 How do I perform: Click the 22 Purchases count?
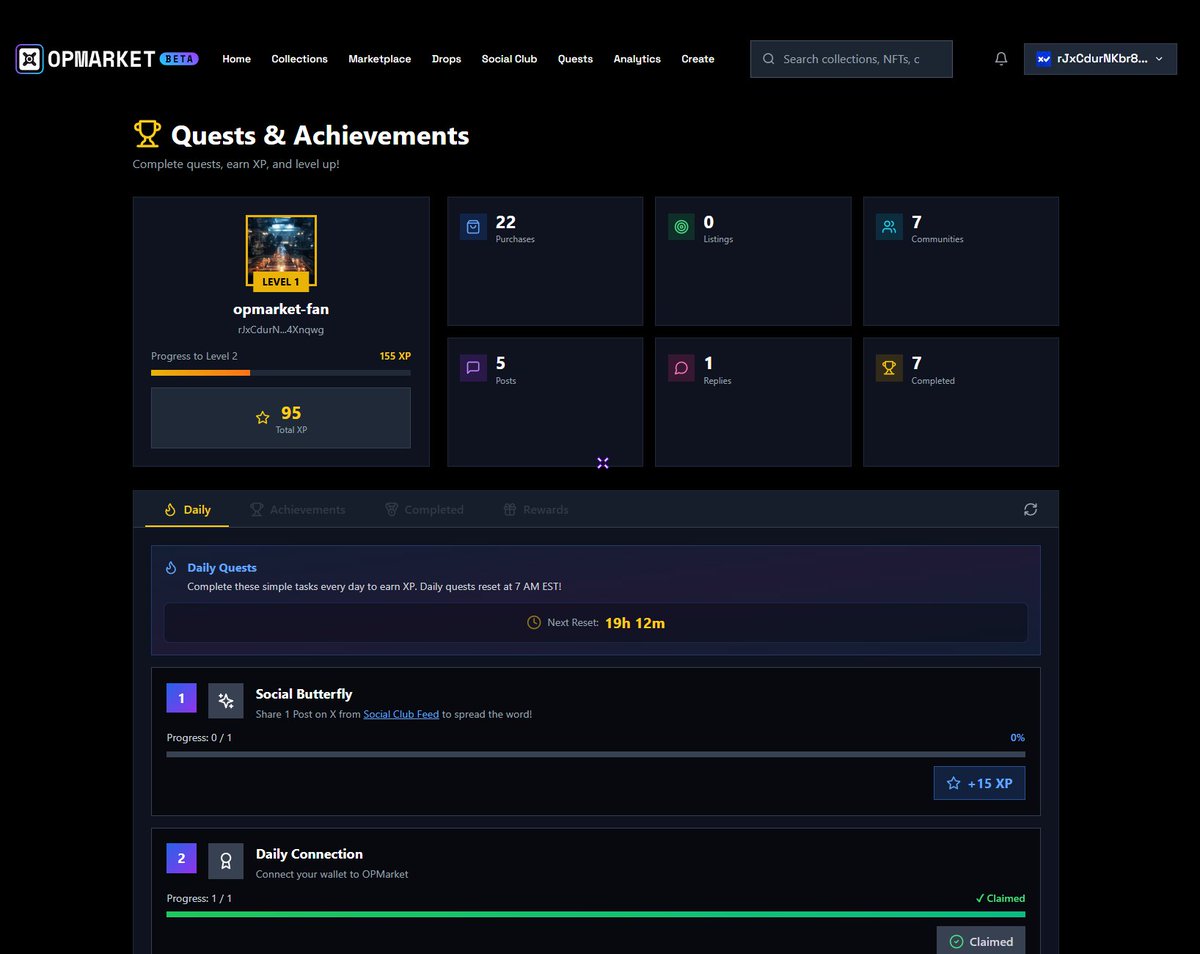pos(506,222)
